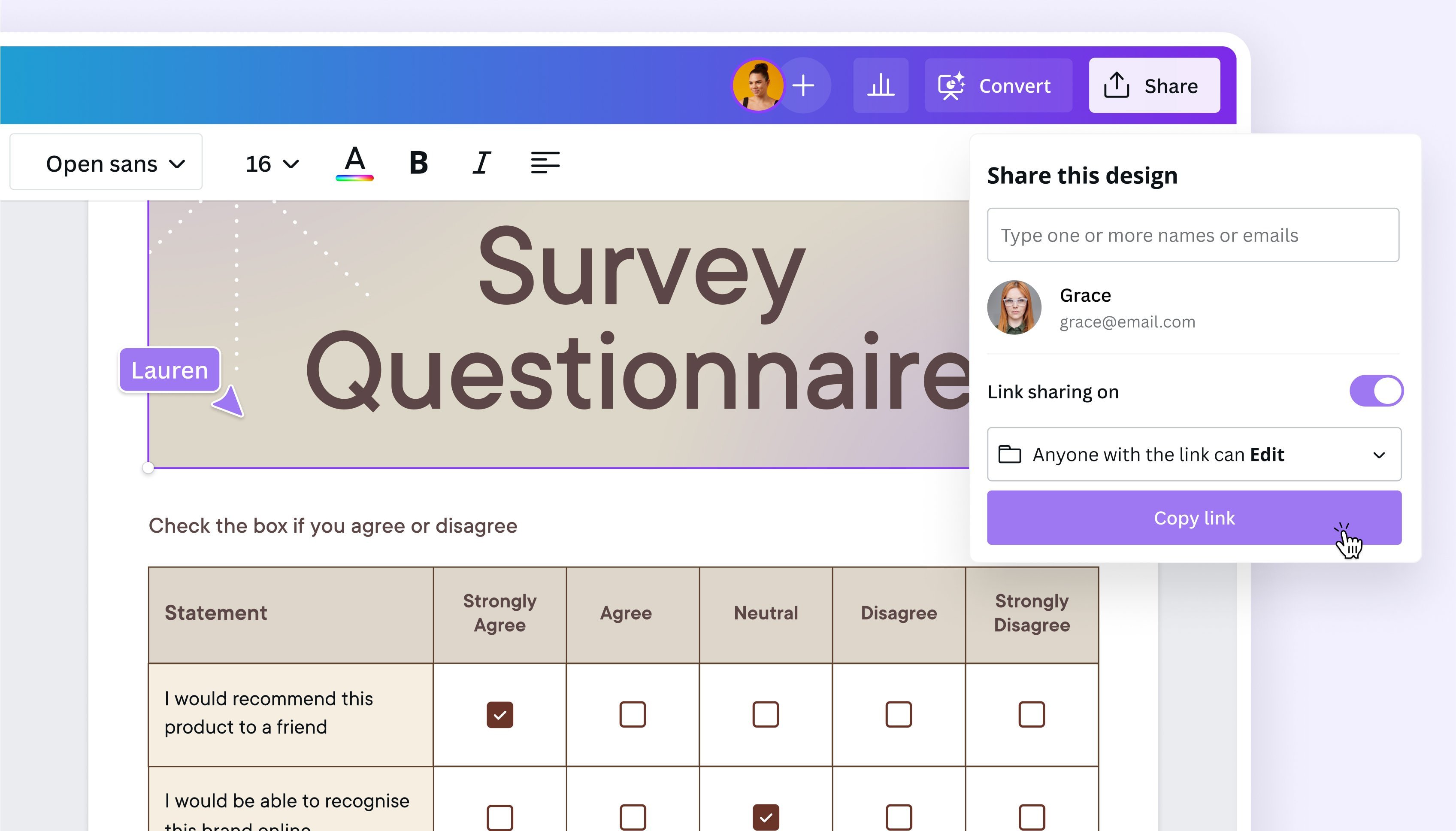This screenshot has width=1456, height=831.
Task: Click the Share button
Action: point(1153,85)
